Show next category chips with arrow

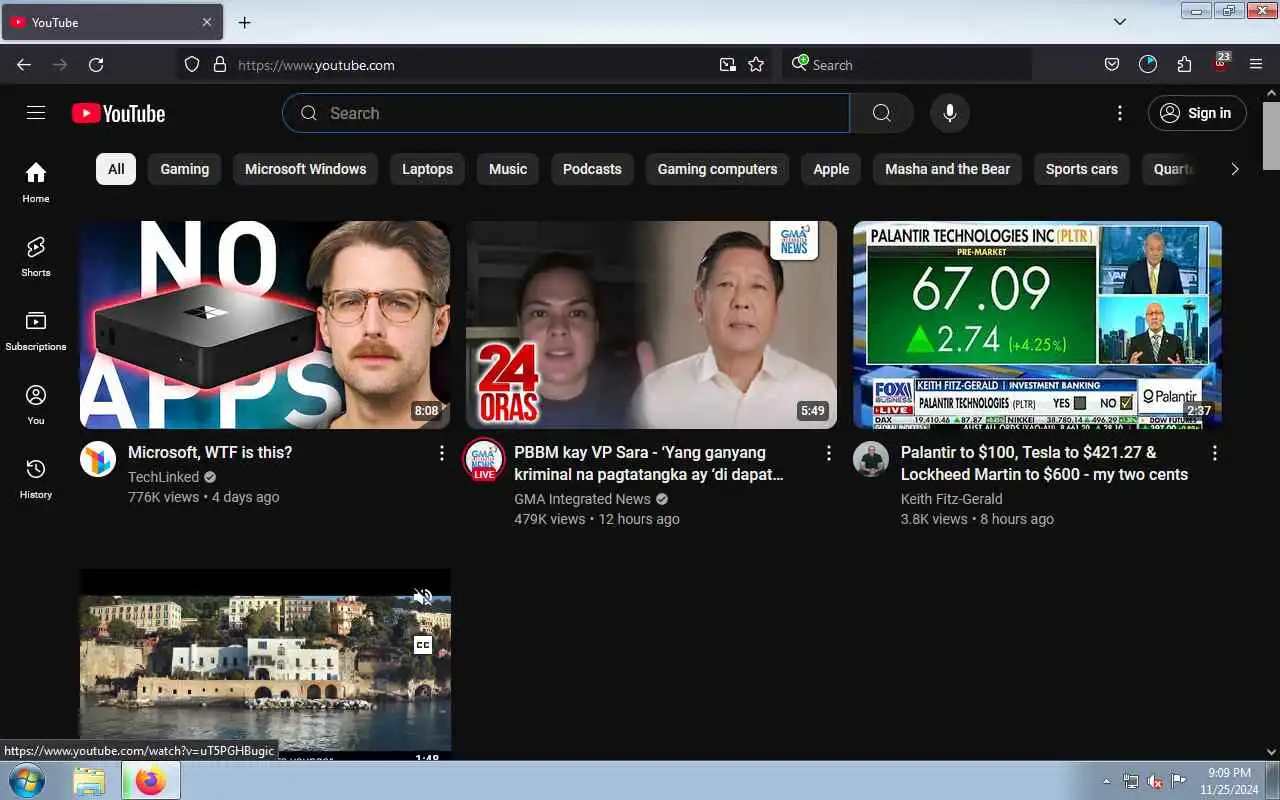point(1235,169)
